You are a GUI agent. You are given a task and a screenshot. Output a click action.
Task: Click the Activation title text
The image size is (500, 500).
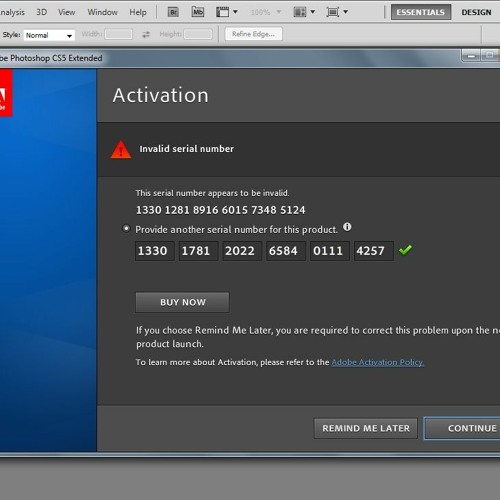[x=161, y=95]
